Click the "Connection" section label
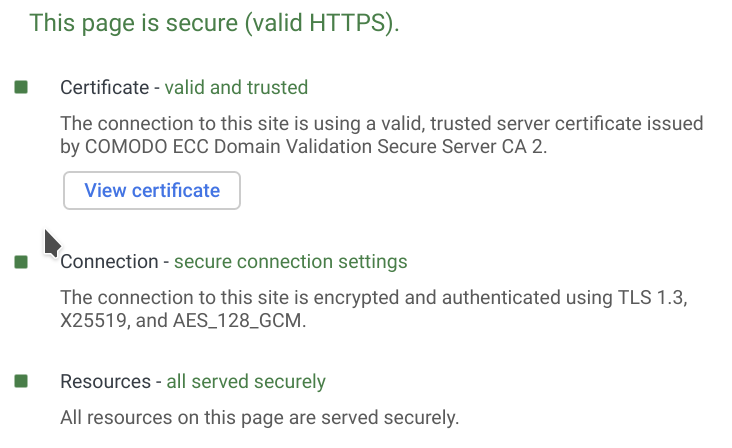Viewport: 732px width, 448px height. coord(109,262)
